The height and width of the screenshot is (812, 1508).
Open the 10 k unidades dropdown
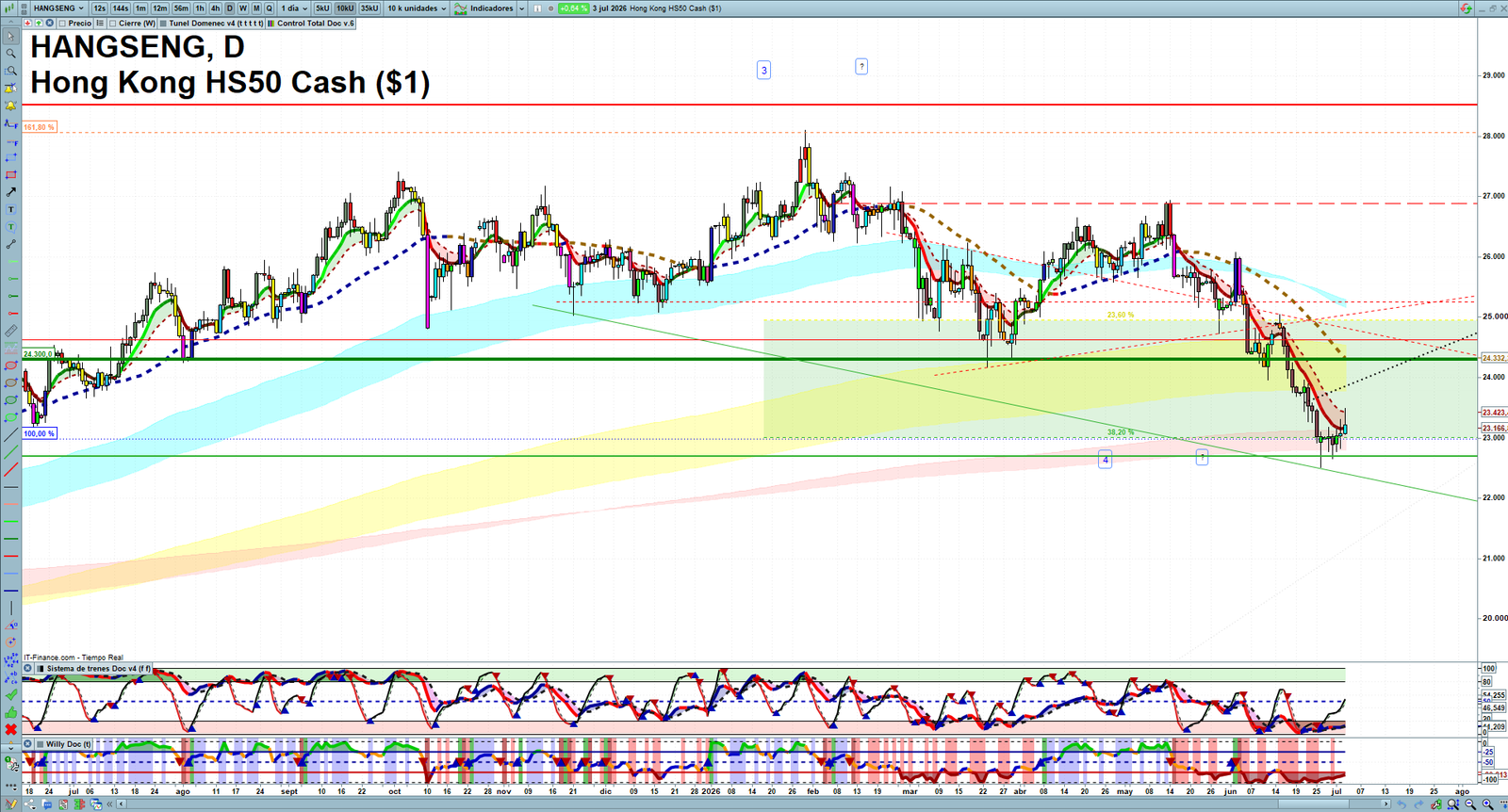pyautogui.click(x=417, y=8)
